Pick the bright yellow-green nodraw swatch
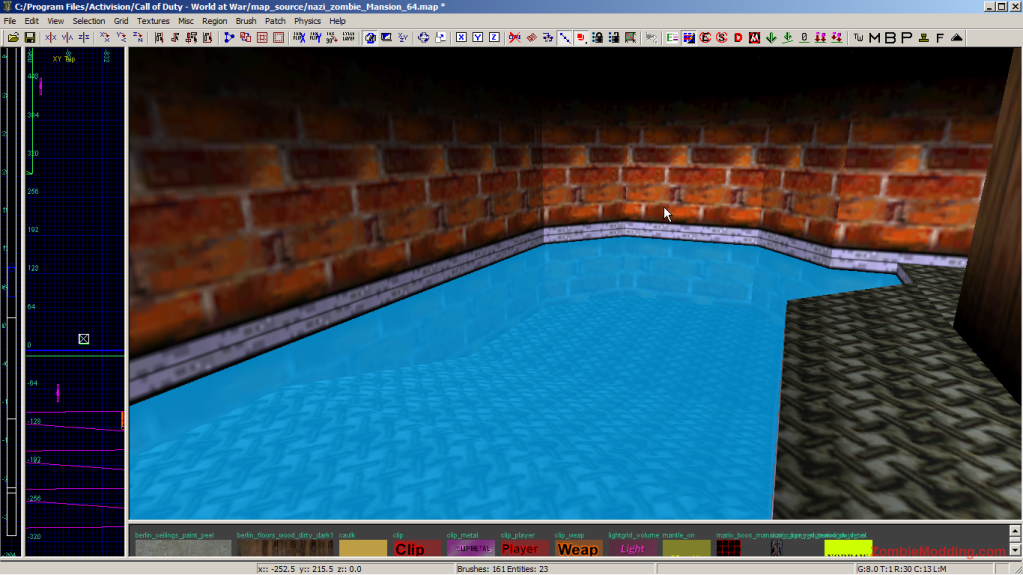1023x575 pixels. [x=848, y=548]
